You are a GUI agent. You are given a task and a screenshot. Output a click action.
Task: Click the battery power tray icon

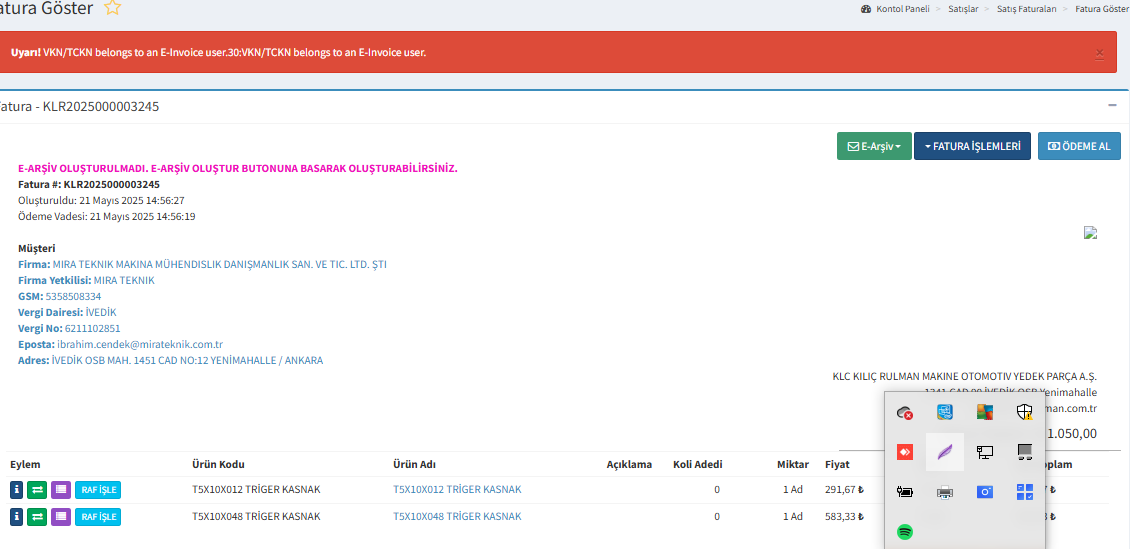point(905,492)
